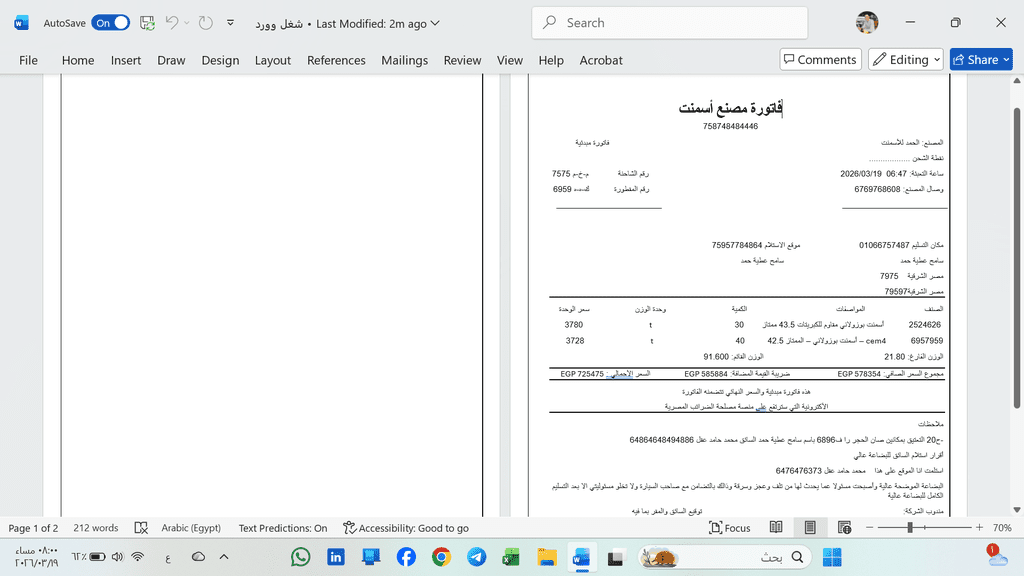The image size is (1024, 576).
Task: Open the user account profile picture
Action: tap(867, 22)
